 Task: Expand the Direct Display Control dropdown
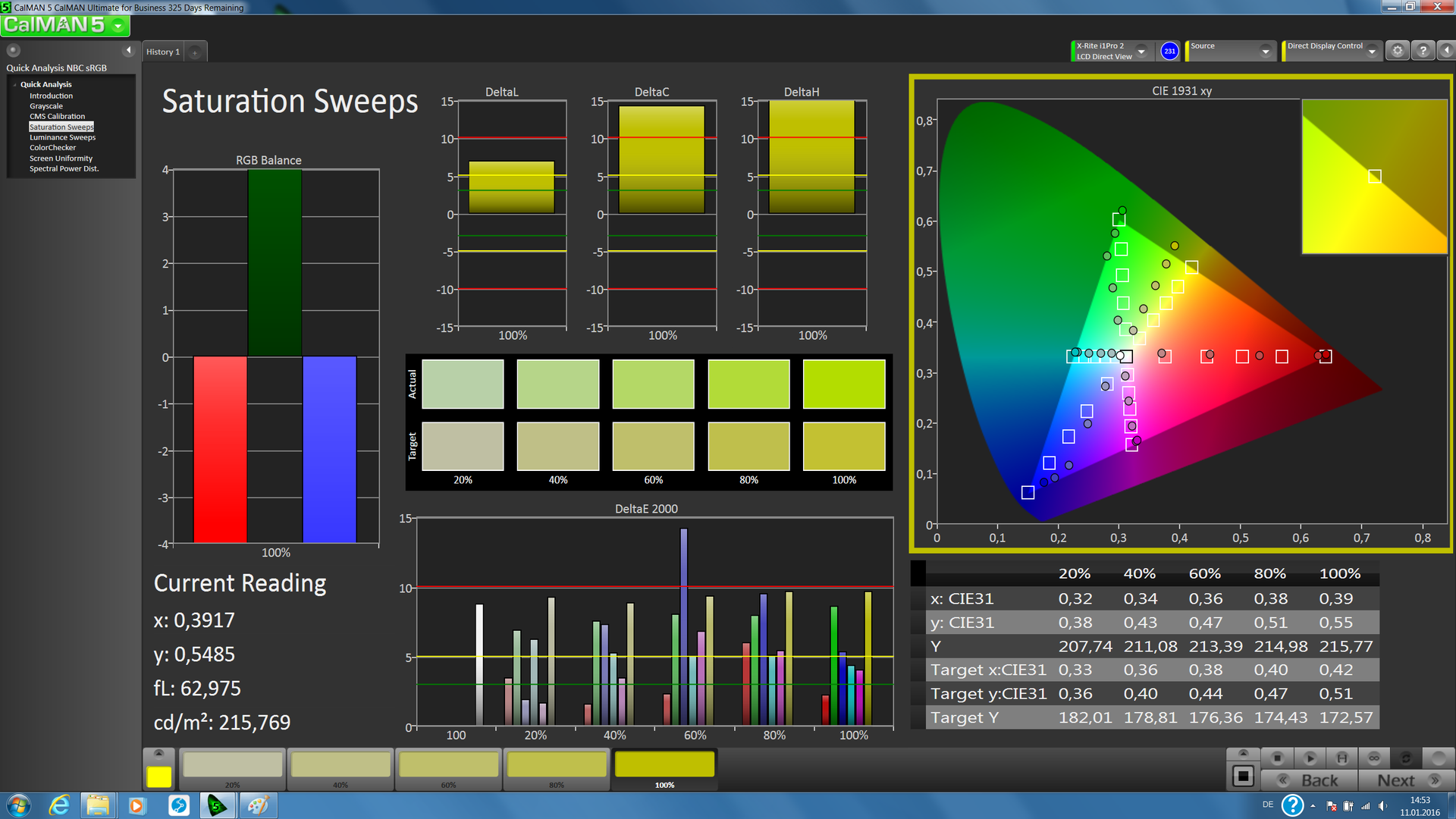[1371, 51]
